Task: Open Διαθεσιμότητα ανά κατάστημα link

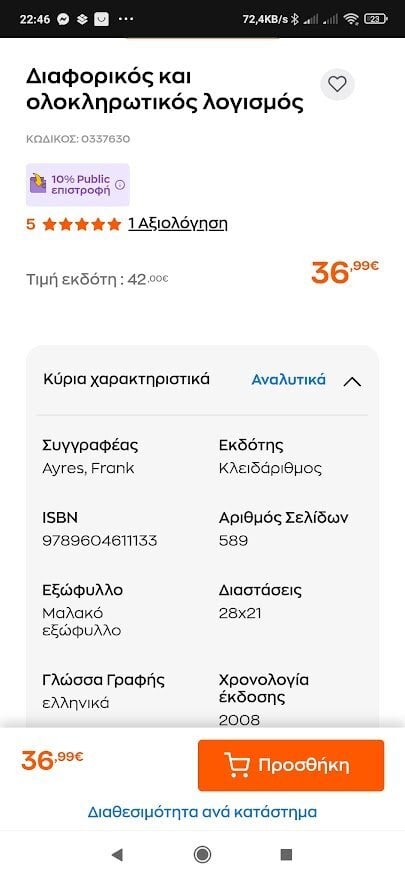Action: click(202, 812)
